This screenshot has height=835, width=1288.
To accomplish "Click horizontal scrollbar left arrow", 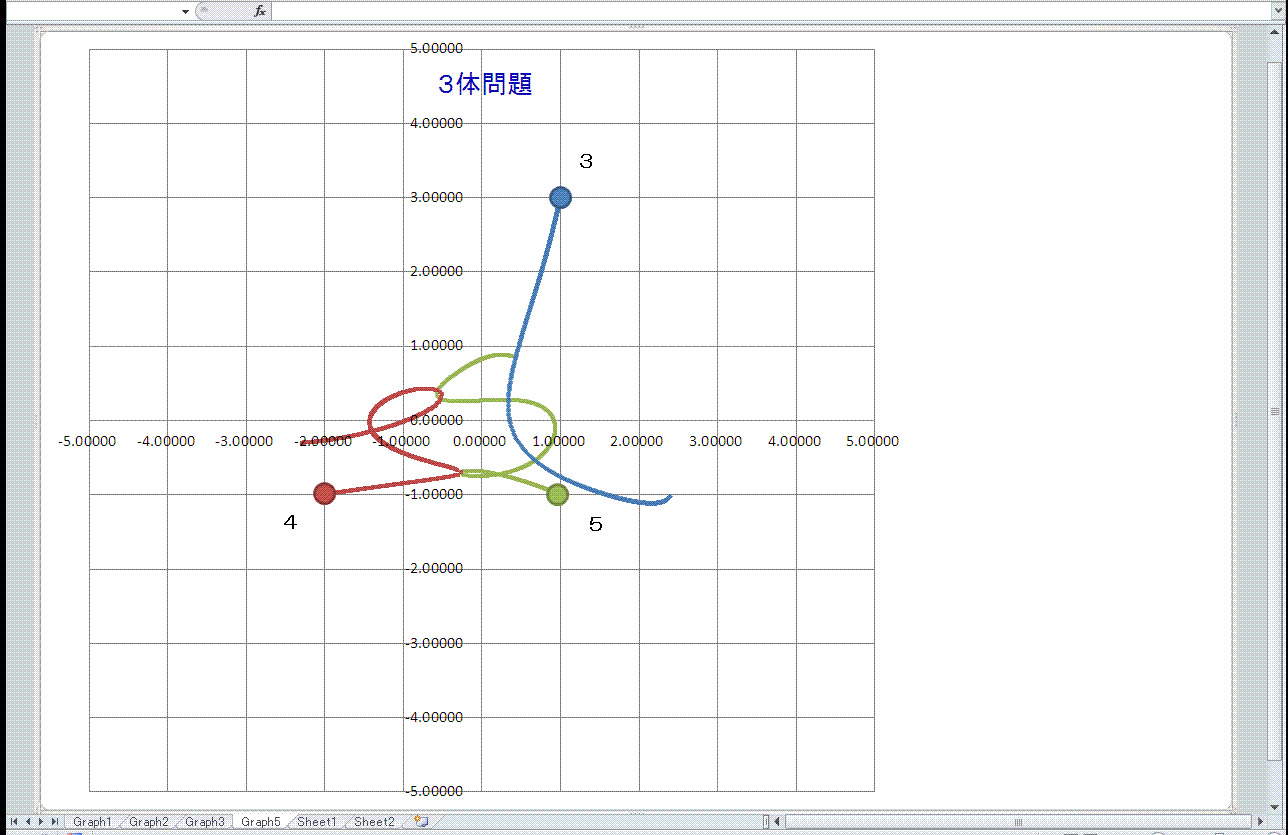I will [778, 822].
